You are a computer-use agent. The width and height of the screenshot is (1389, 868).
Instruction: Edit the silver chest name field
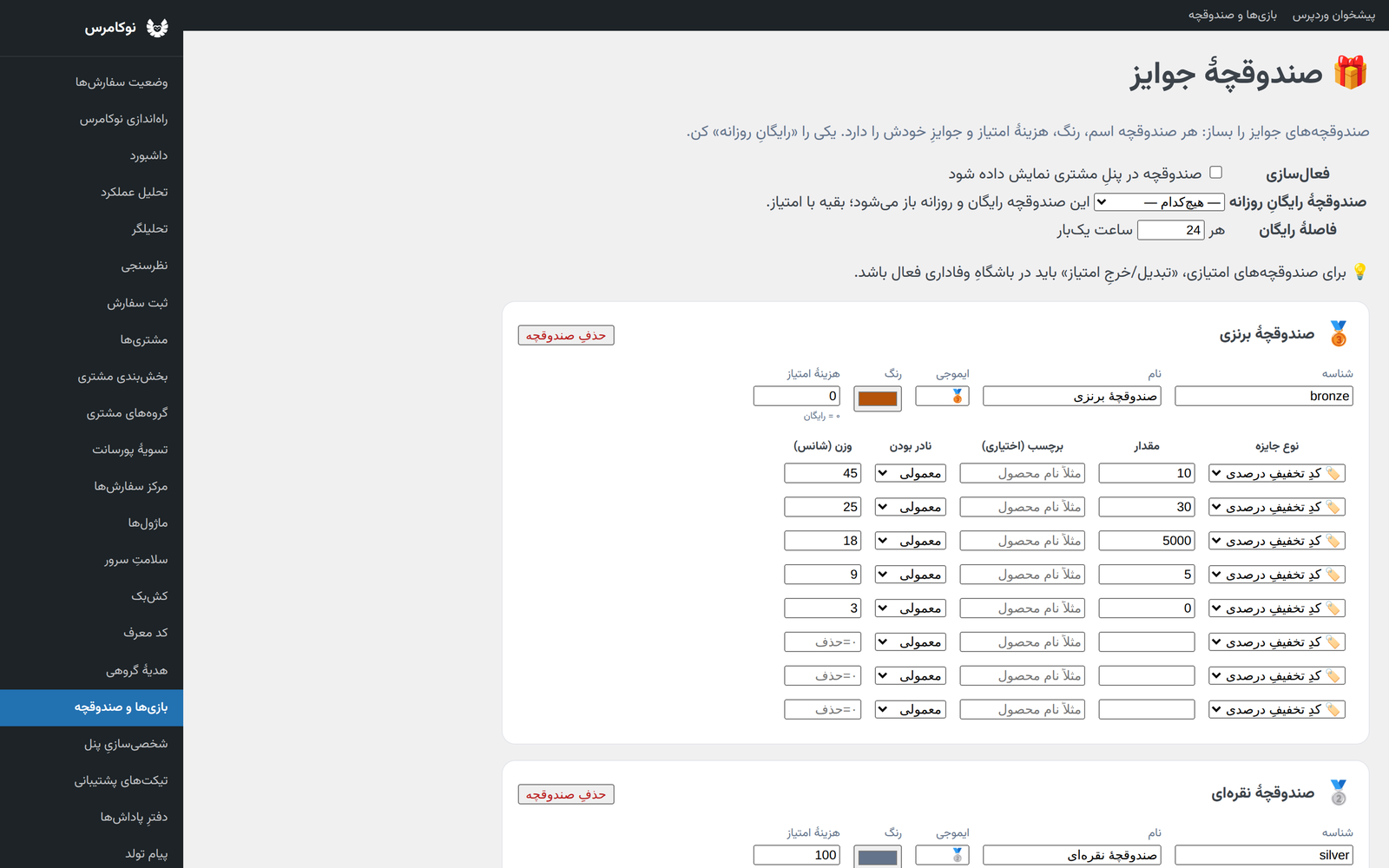point(1072,855)
